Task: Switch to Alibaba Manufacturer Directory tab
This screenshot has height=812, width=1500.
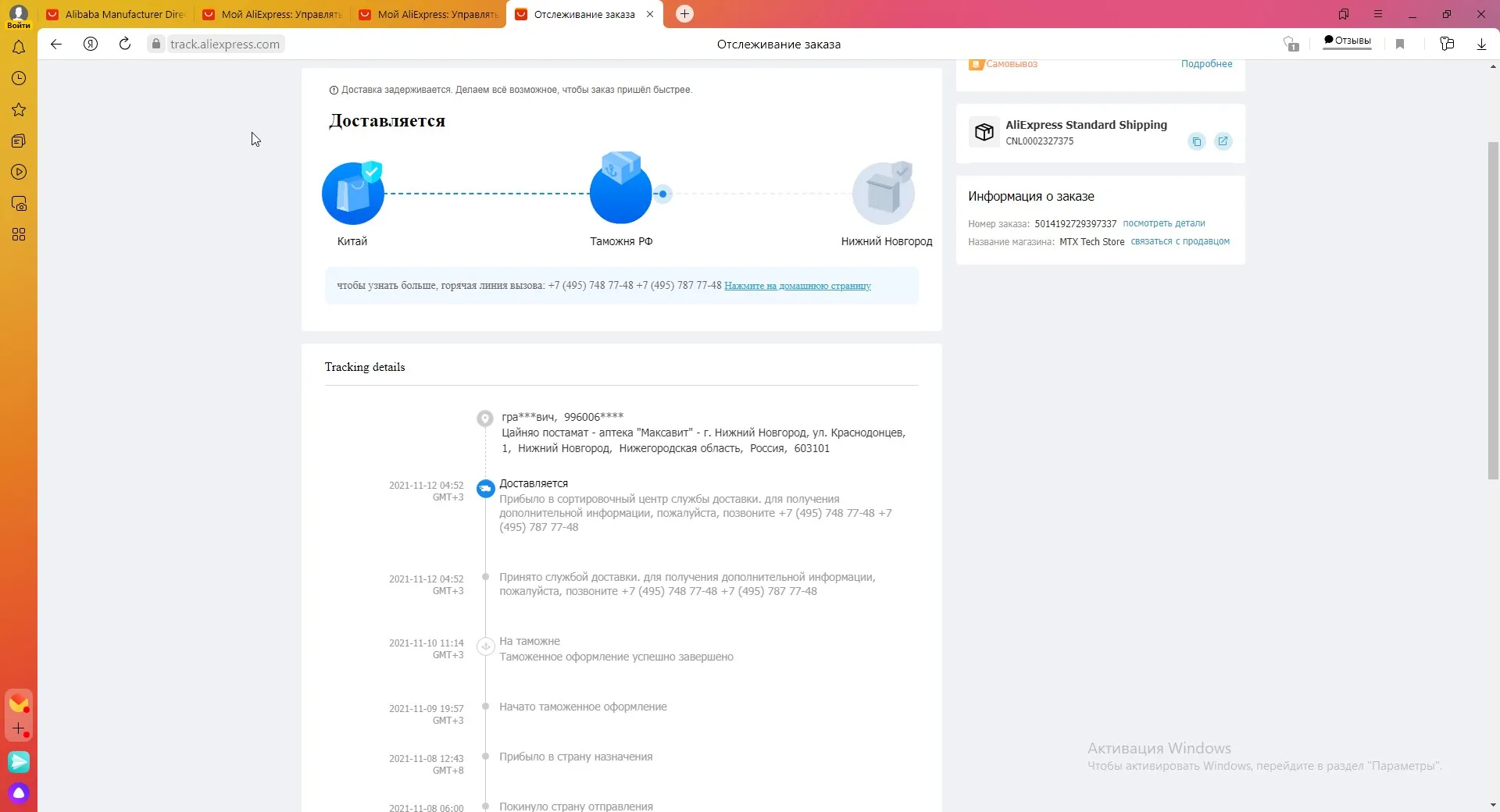Action: (x=116, y=14)
